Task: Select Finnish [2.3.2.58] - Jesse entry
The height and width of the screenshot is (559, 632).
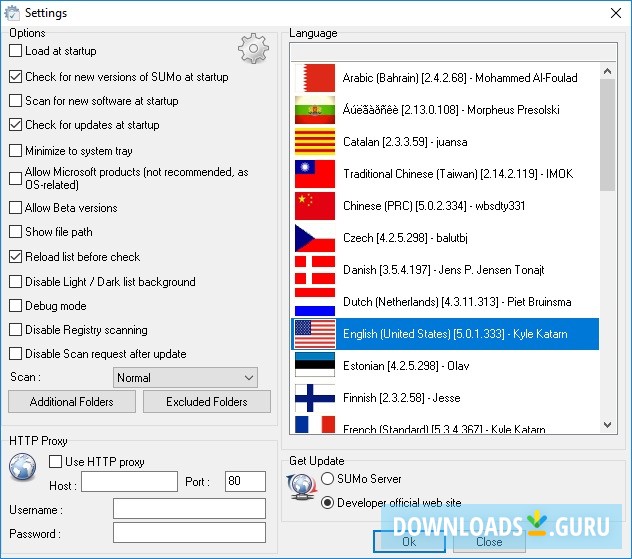Action: click(x=401, y=398)
